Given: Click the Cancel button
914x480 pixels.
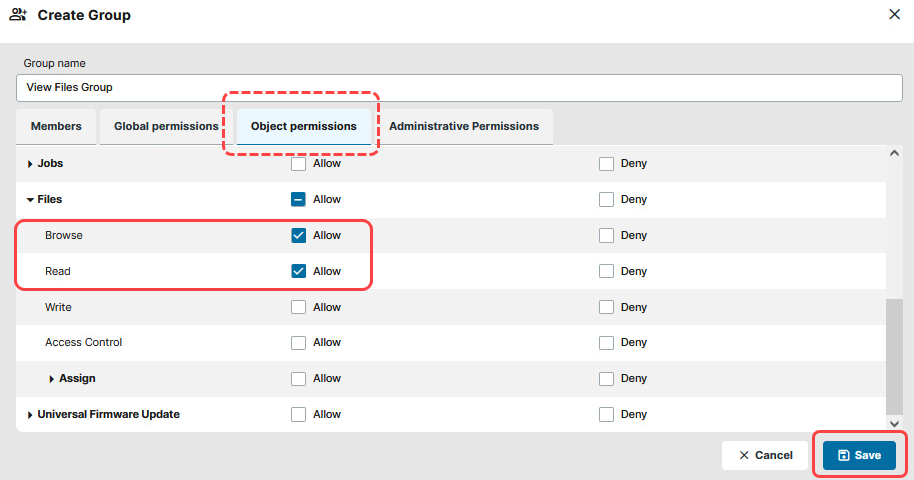Looking at the screenshot, I should [765, 455].
